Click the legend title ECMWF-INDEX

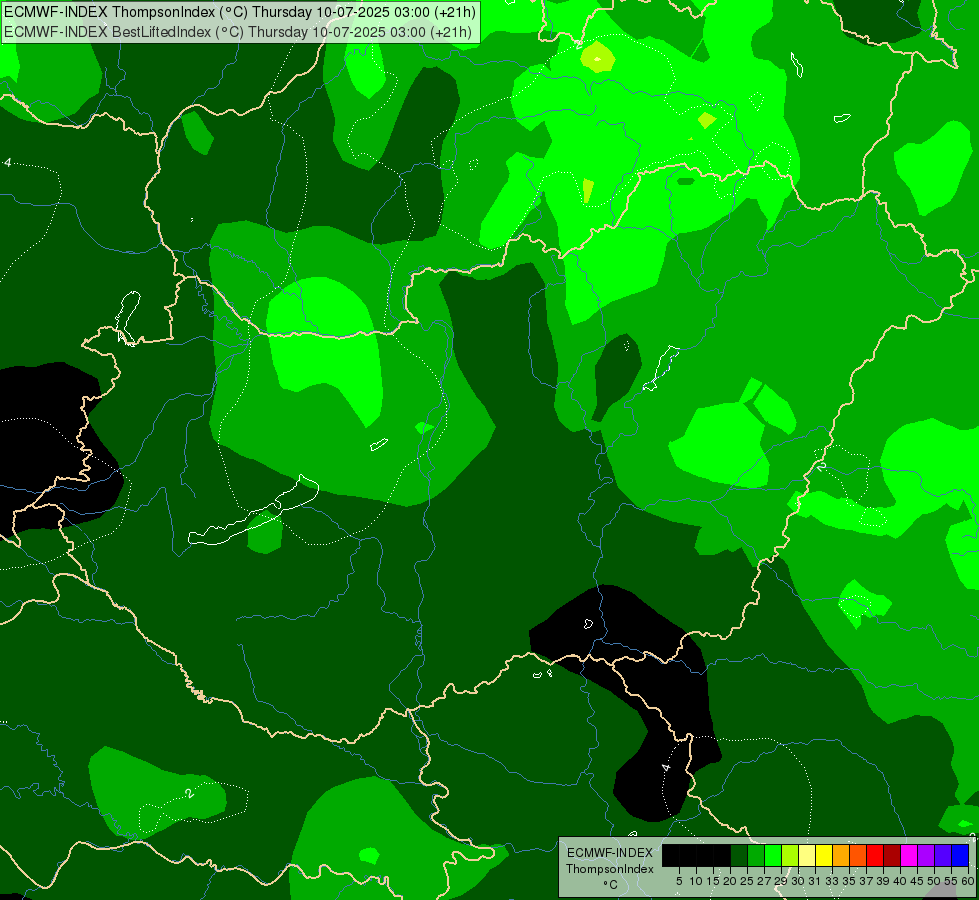610,853
